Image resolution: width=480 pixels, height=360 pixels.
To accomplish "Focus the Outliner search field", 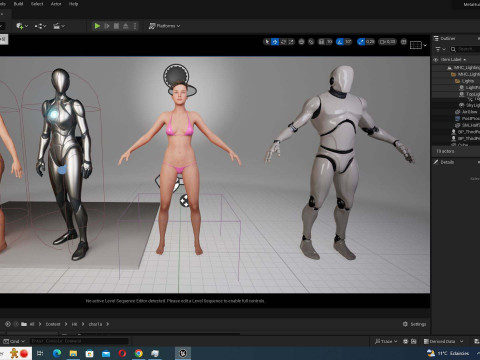I will click(465, 49).
